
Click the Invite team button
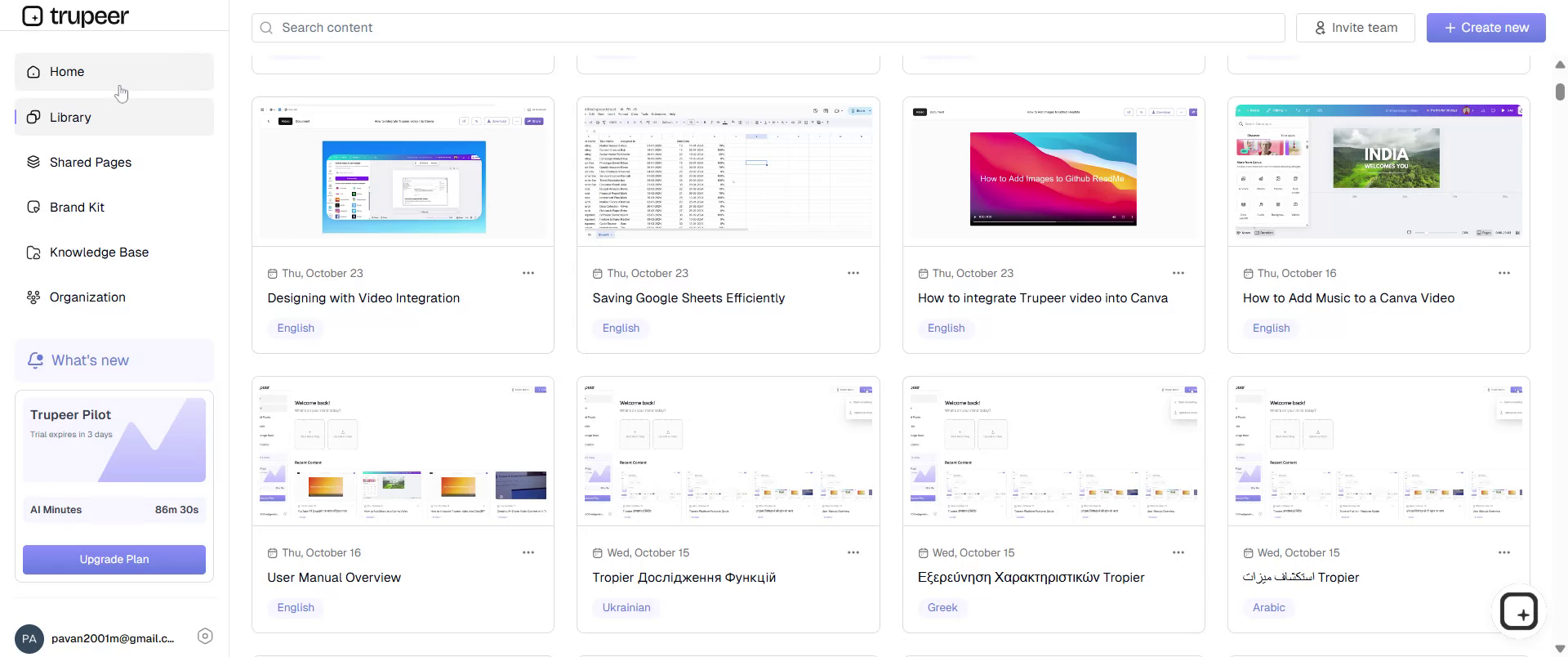(x=1356, y=28)
